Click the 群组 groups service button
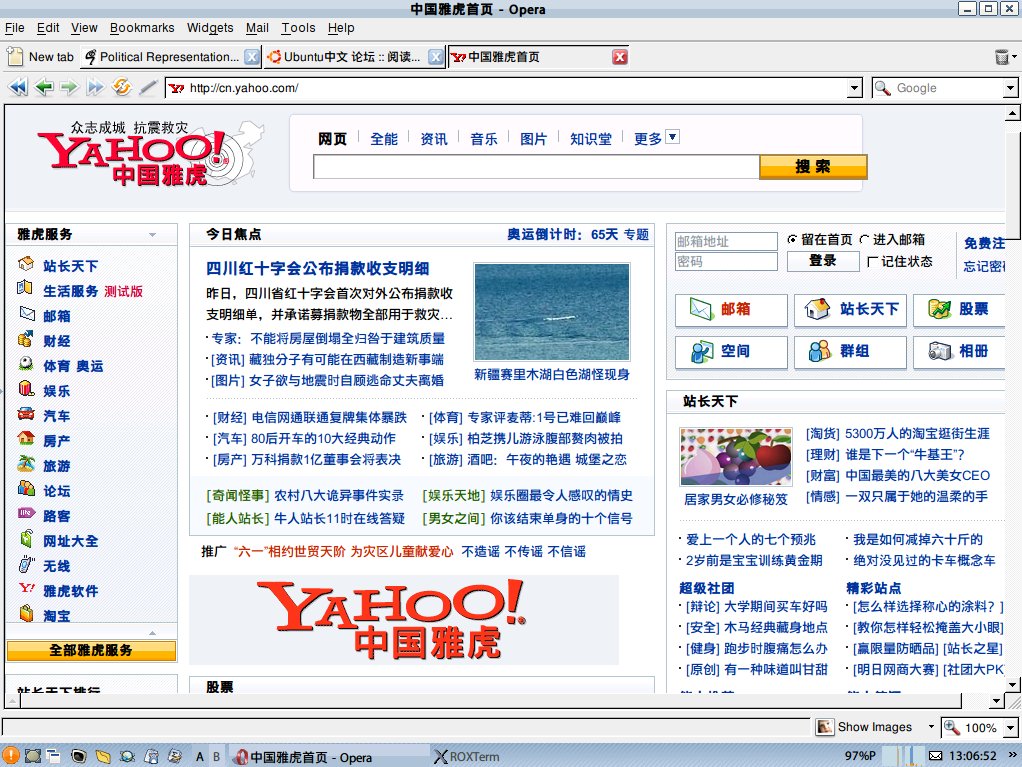The height and width of the screenshot is (767, 1022). pos(850,352)
